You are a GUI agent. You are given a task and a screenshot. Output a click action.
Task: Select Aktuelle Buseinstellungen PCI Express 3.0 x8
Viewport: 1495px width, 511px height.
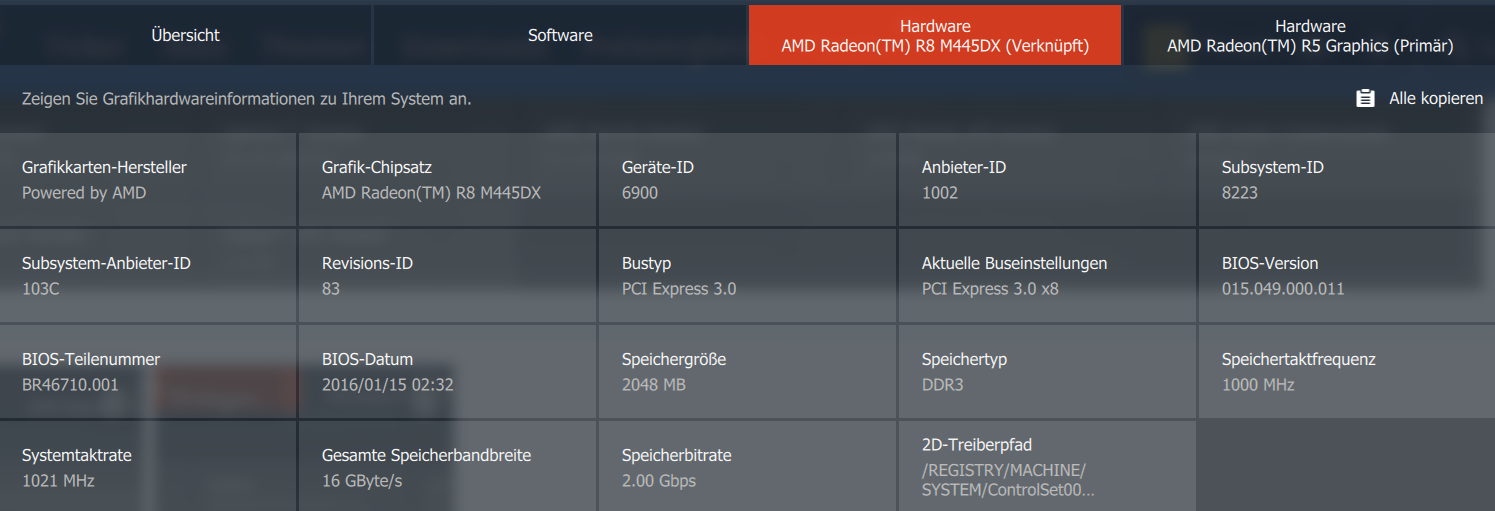(990, 289)
